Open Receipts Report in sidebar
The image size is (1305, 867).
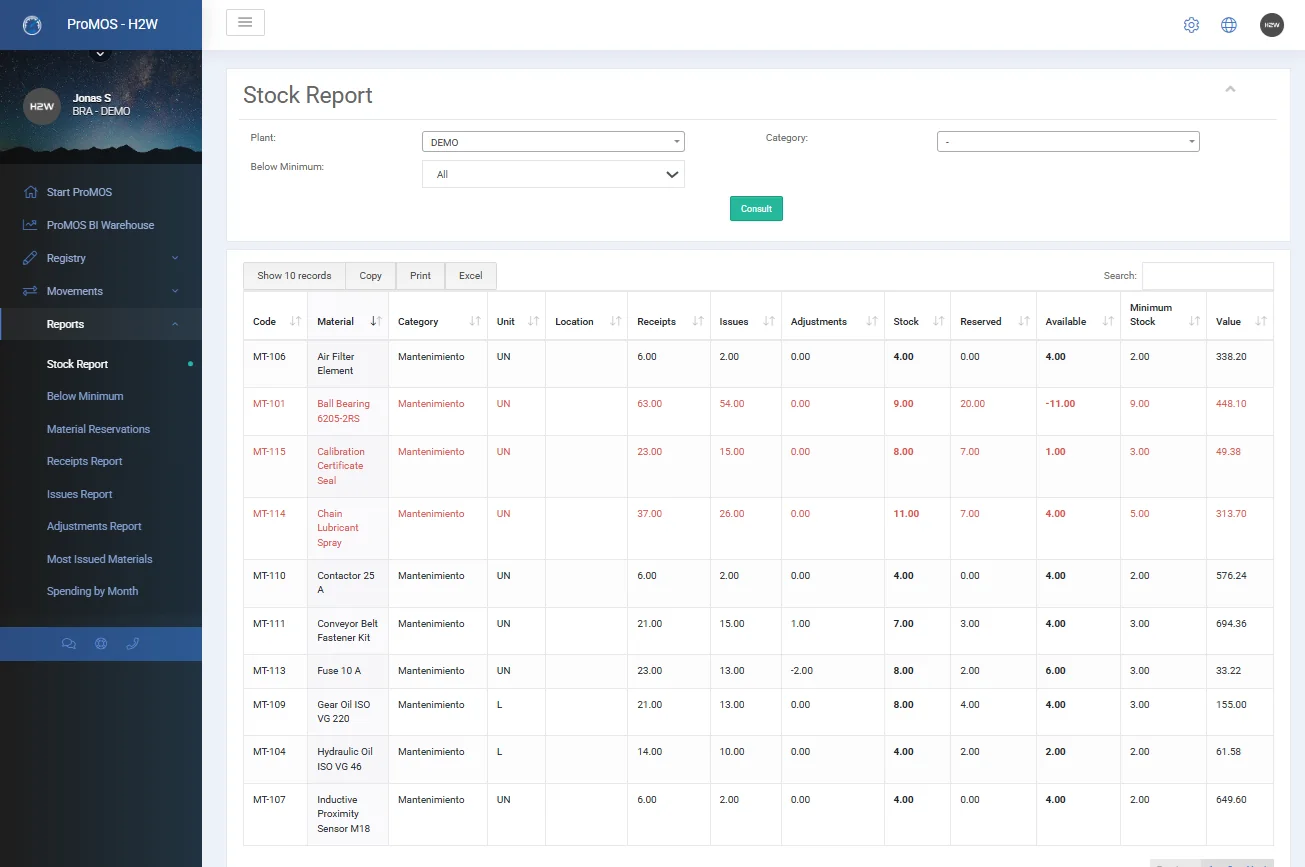[85, 461]
